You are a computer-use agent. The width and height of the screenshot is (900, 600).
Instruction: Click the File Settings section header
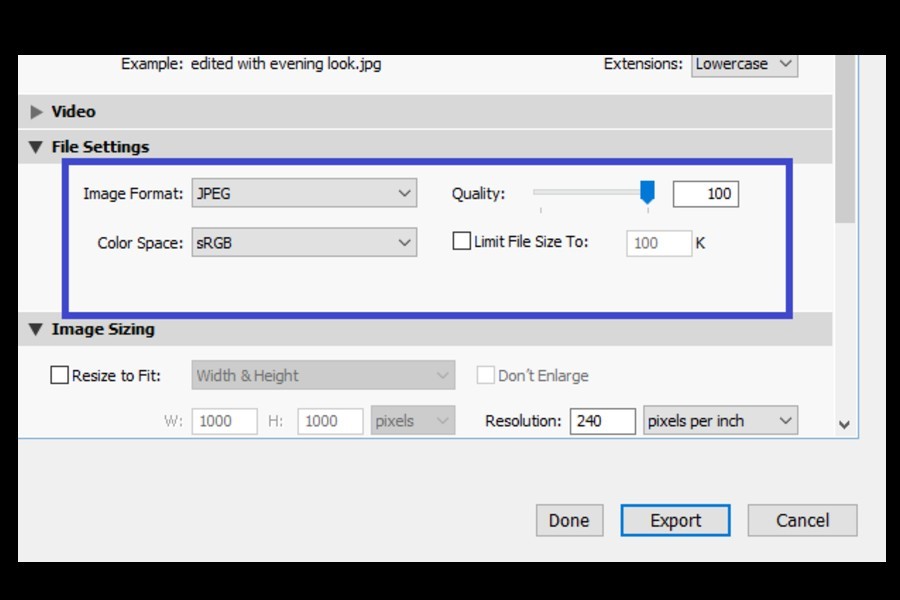pyautogui.click(x=100, y=147)
